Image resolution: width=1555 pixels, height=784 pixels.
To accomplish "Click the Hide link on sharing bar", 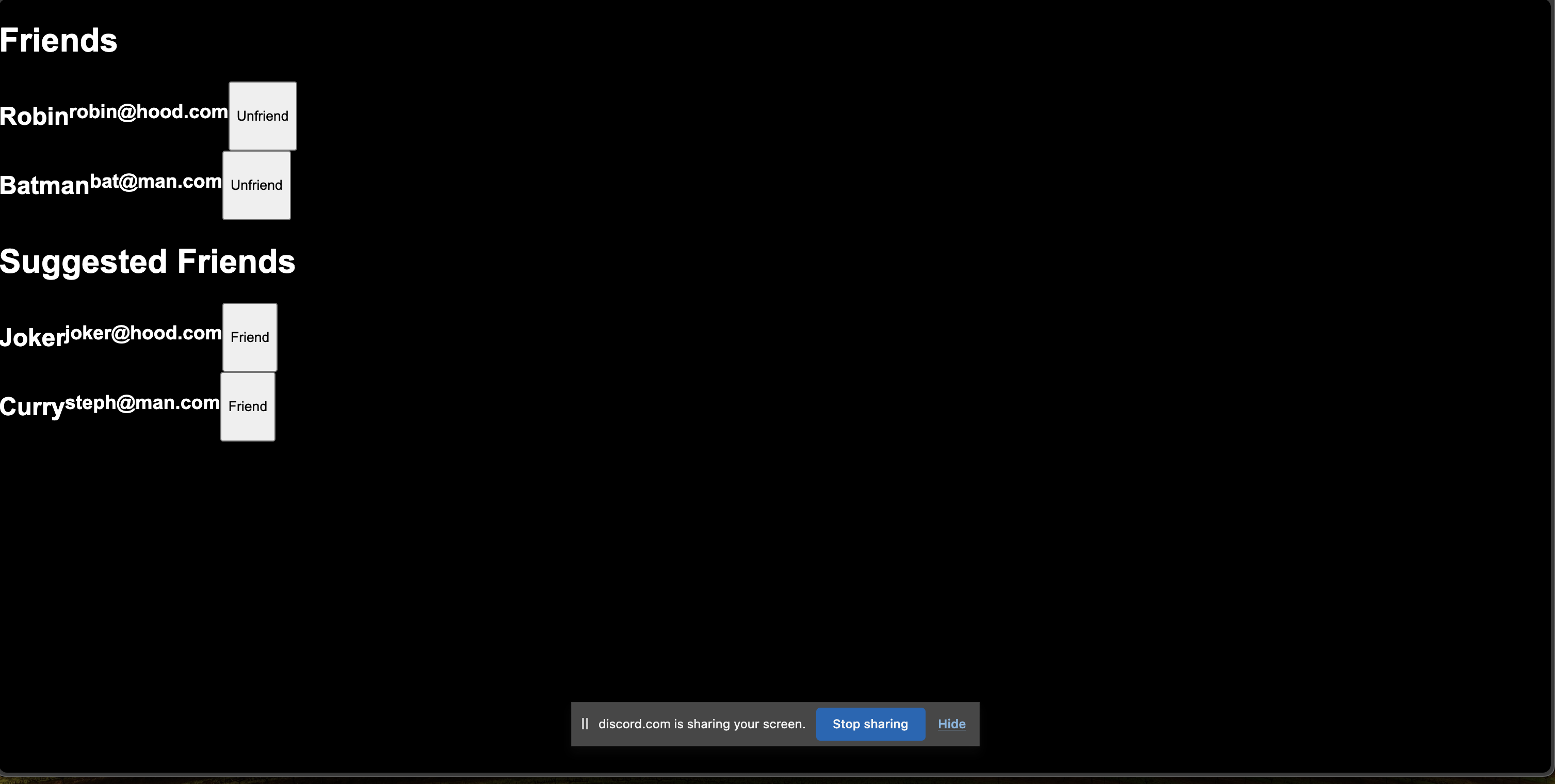I will [x=951, y=724].
